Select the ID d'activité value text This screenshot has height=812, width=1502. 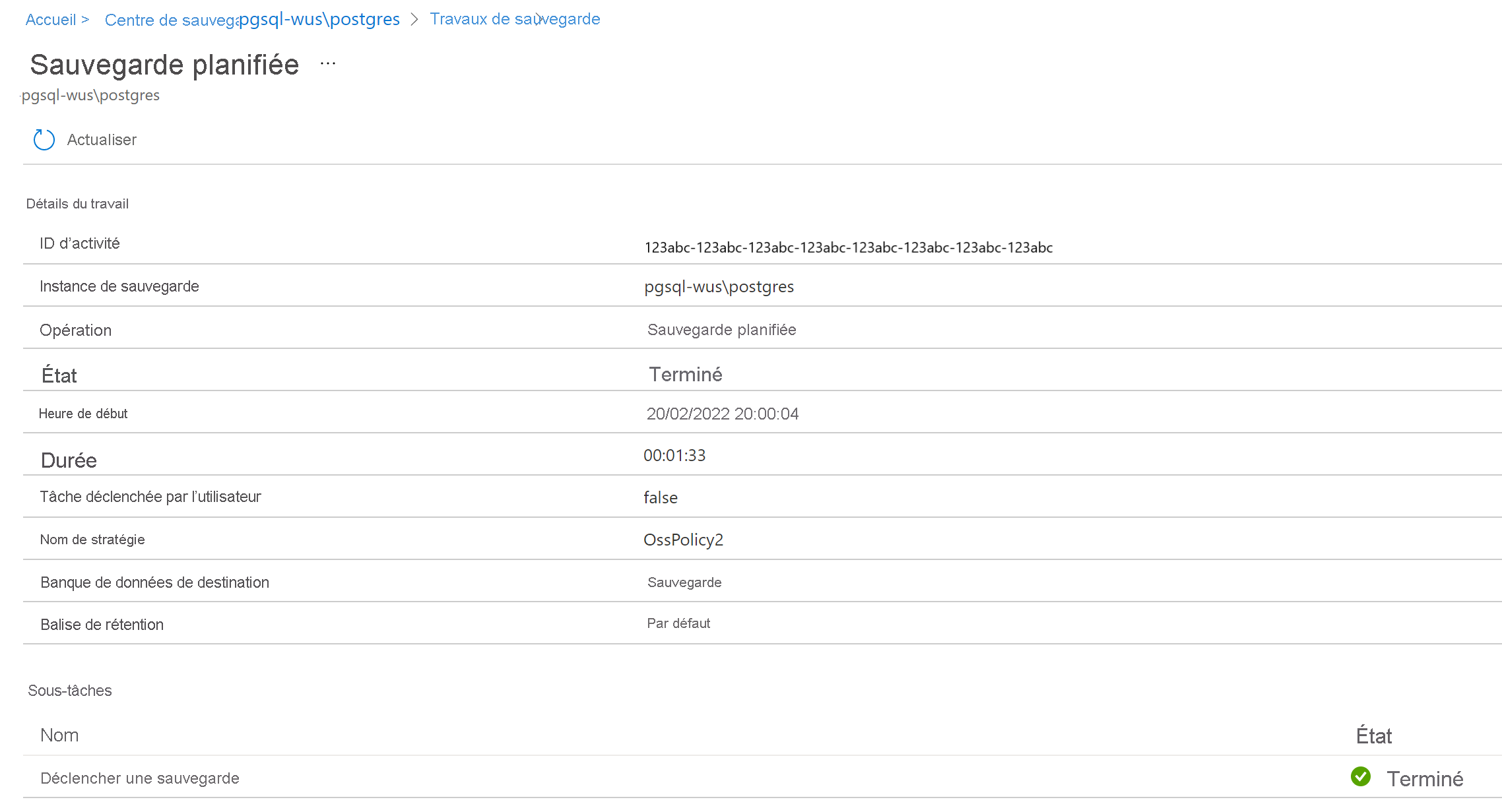848,247
